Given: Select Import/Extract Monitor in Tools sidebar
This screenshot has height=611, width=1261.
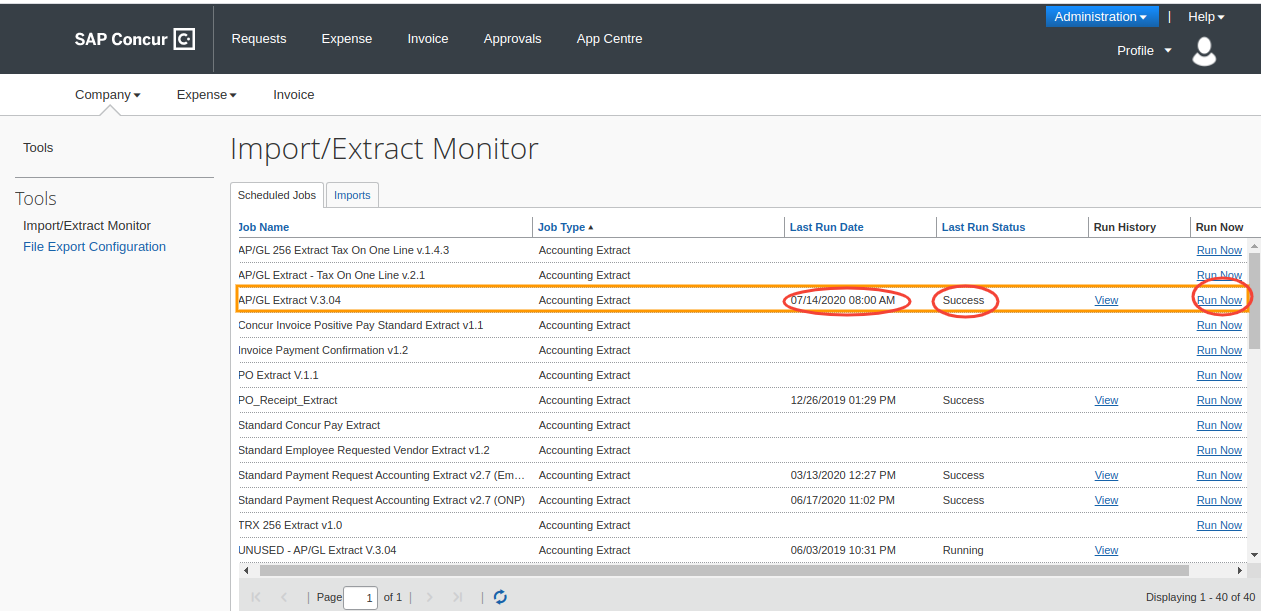Looking at the screenshot, I should (87, 226).
